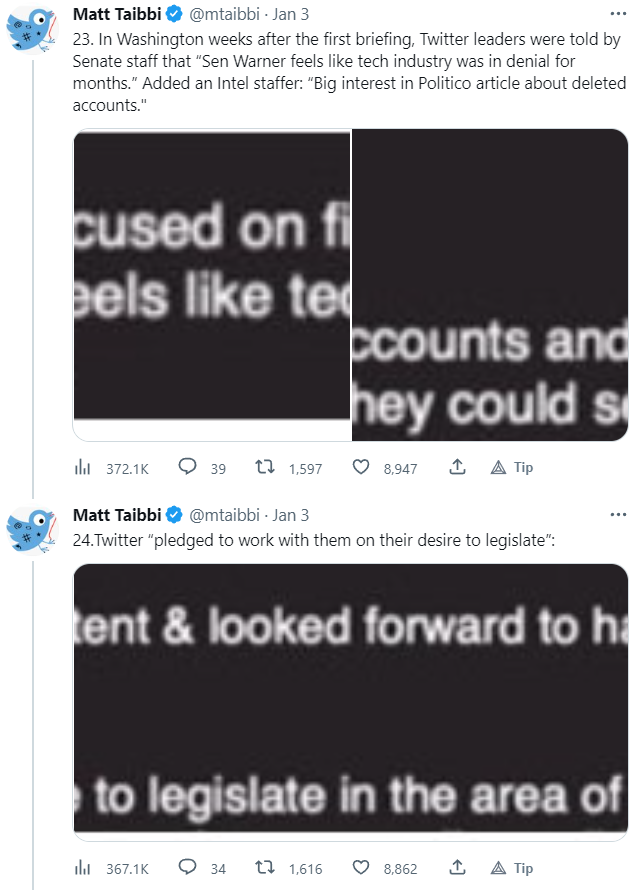Open right image reading 'ccounts and'

click(x=490, y=285)
